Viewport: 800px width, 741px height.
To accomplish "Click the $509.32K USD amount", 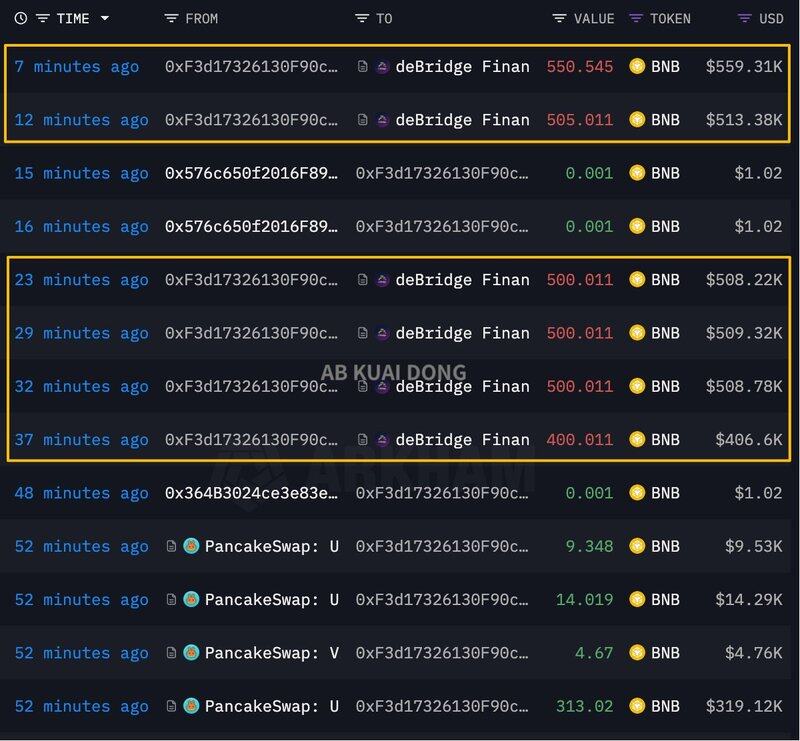I will click(x=744, y=333).
